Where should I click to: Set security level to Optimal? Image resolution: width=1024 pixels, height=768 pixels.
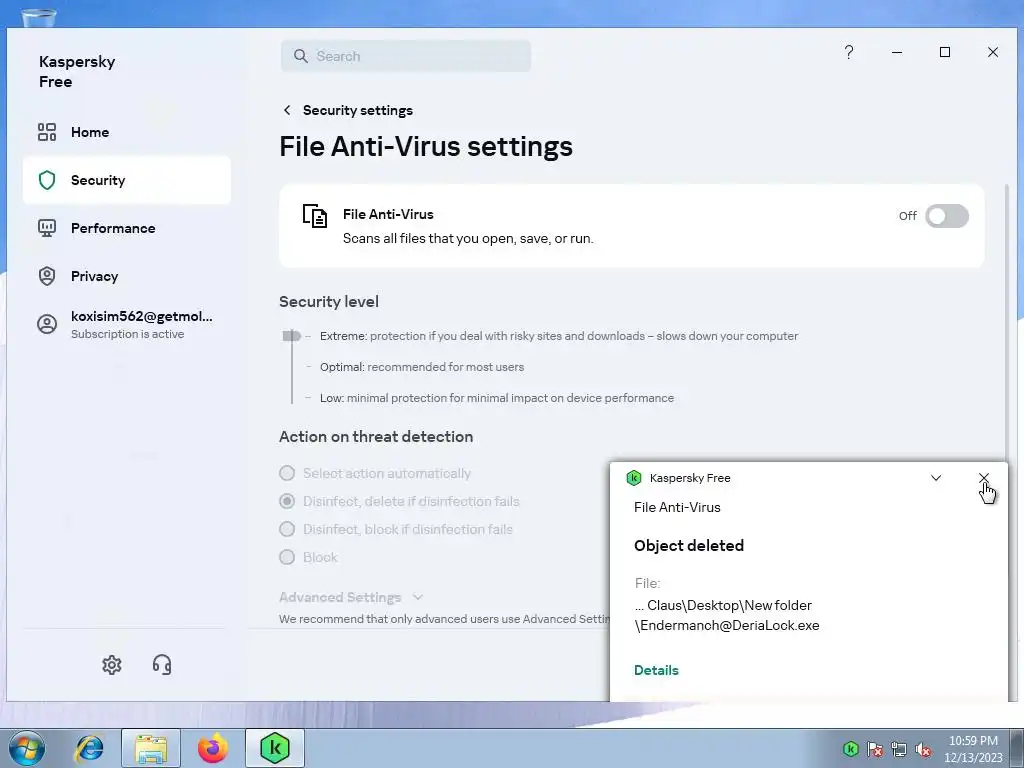422,367
